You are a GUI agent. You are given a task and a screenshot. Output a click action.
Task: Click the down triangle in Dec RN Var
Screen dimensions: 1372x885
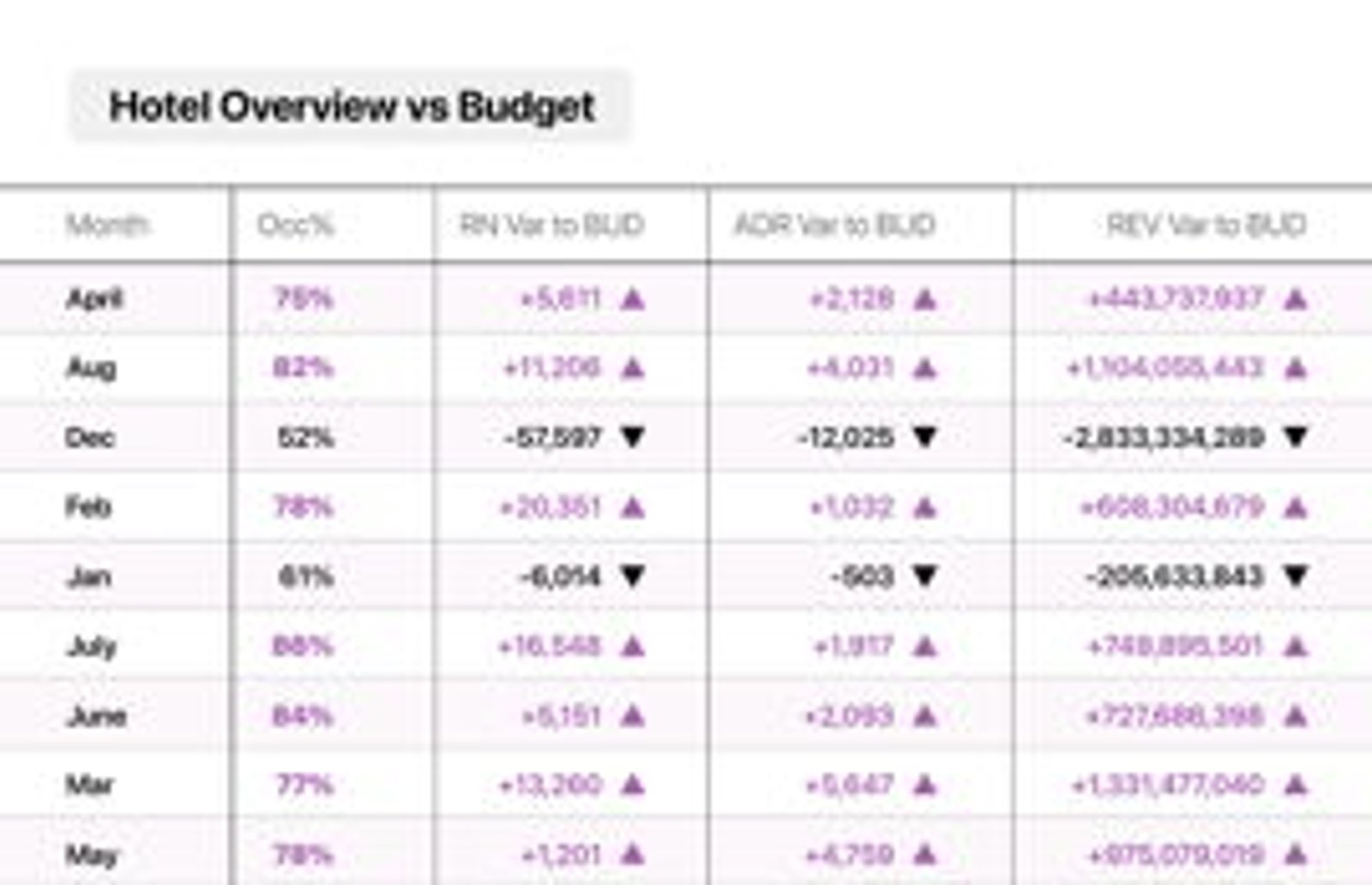[x=633, y=437]
